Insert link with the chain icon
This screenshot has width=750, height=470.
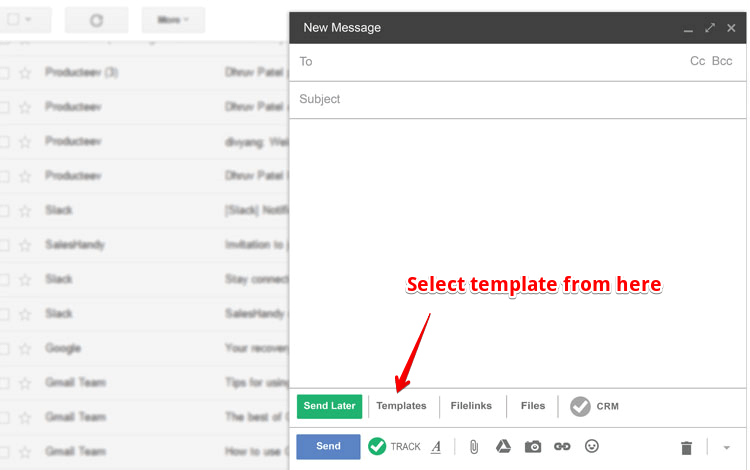[x=562, y=447]
